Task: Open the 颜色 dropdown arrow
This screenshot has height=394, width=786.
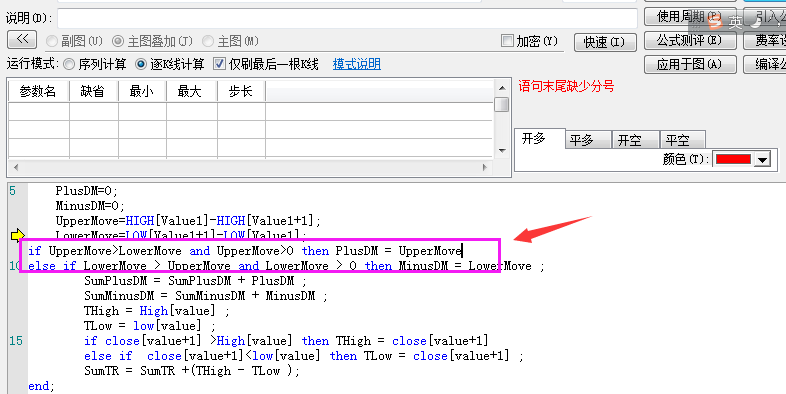Action: 762,160
